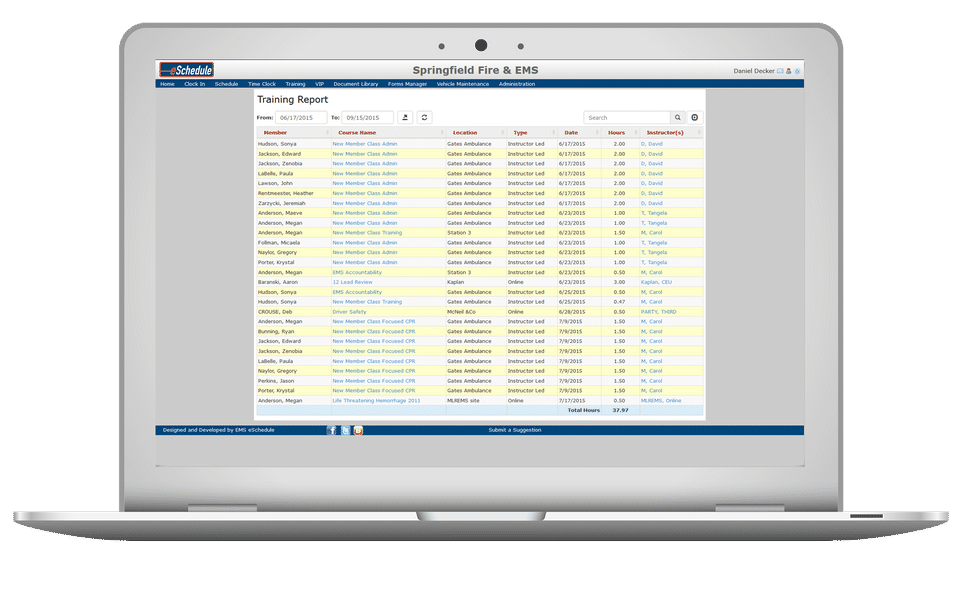Screen dimensions: 960x596
Task: Click the MLREMS site location cell
Action: (x=463, y=401)
